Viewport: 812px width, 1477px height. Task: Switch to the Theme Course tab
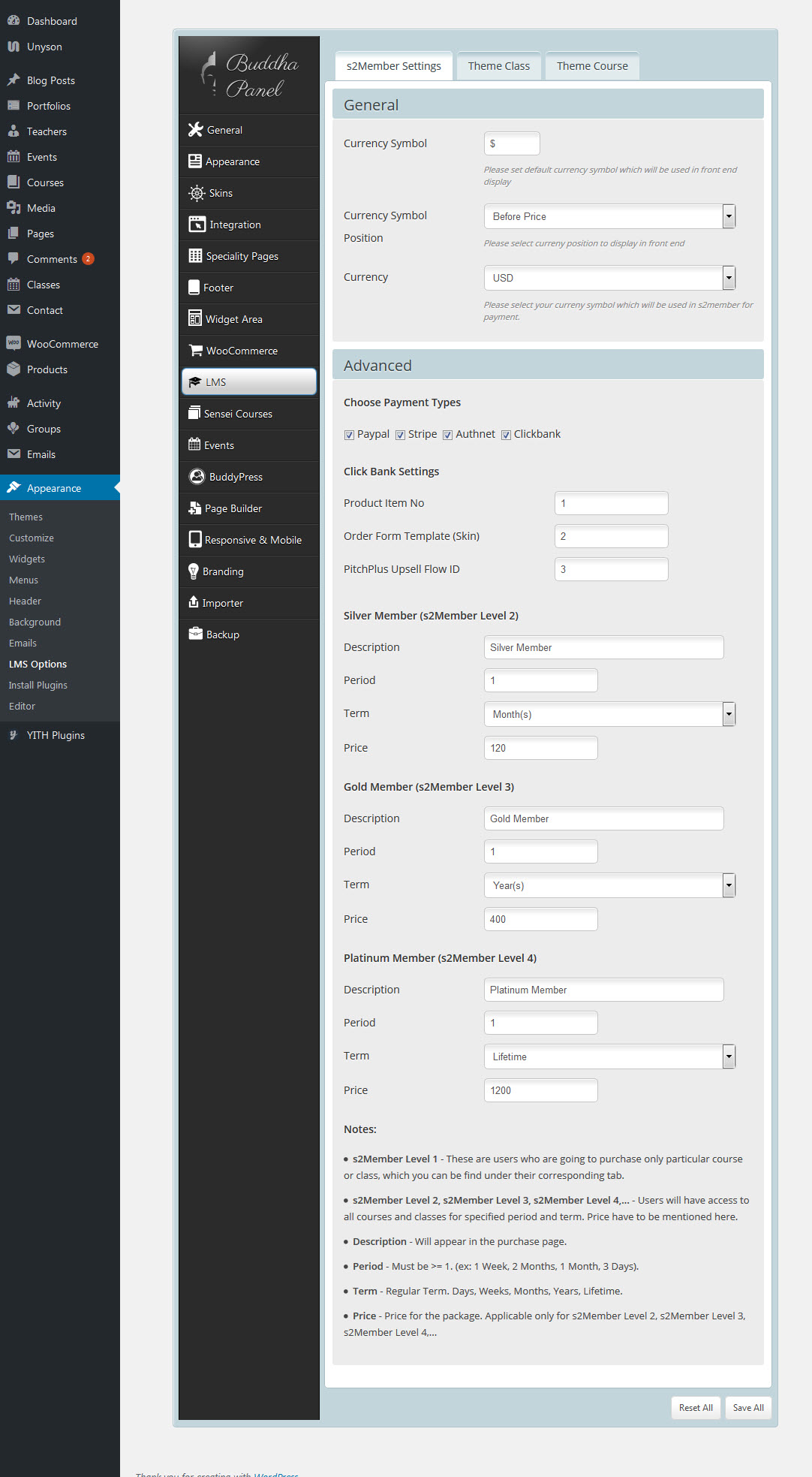pyautogui.click(x=592, y=66)
